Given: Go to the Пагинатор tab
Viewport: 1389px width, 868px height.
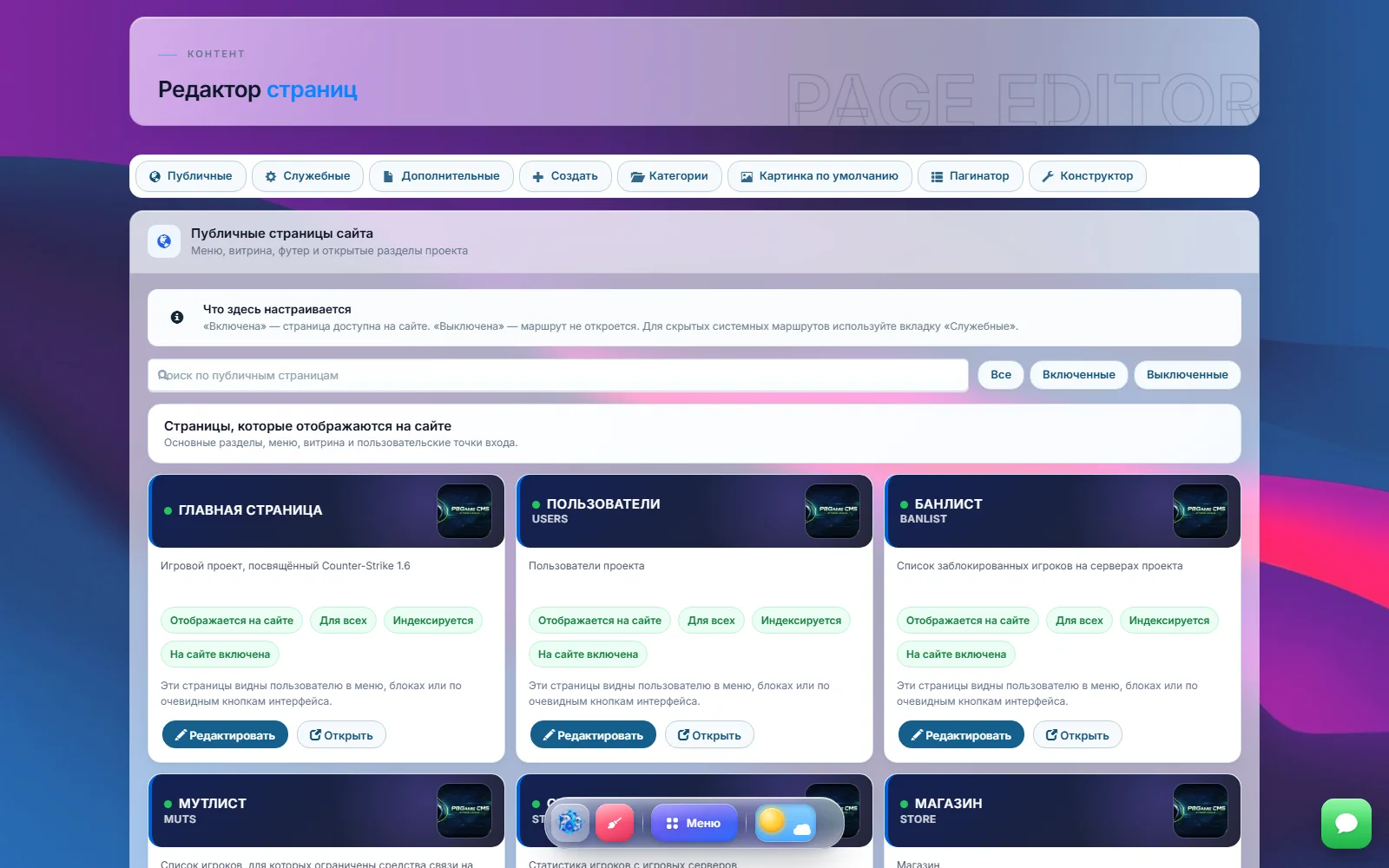Looking at the screenshot, I should point(971,176).
